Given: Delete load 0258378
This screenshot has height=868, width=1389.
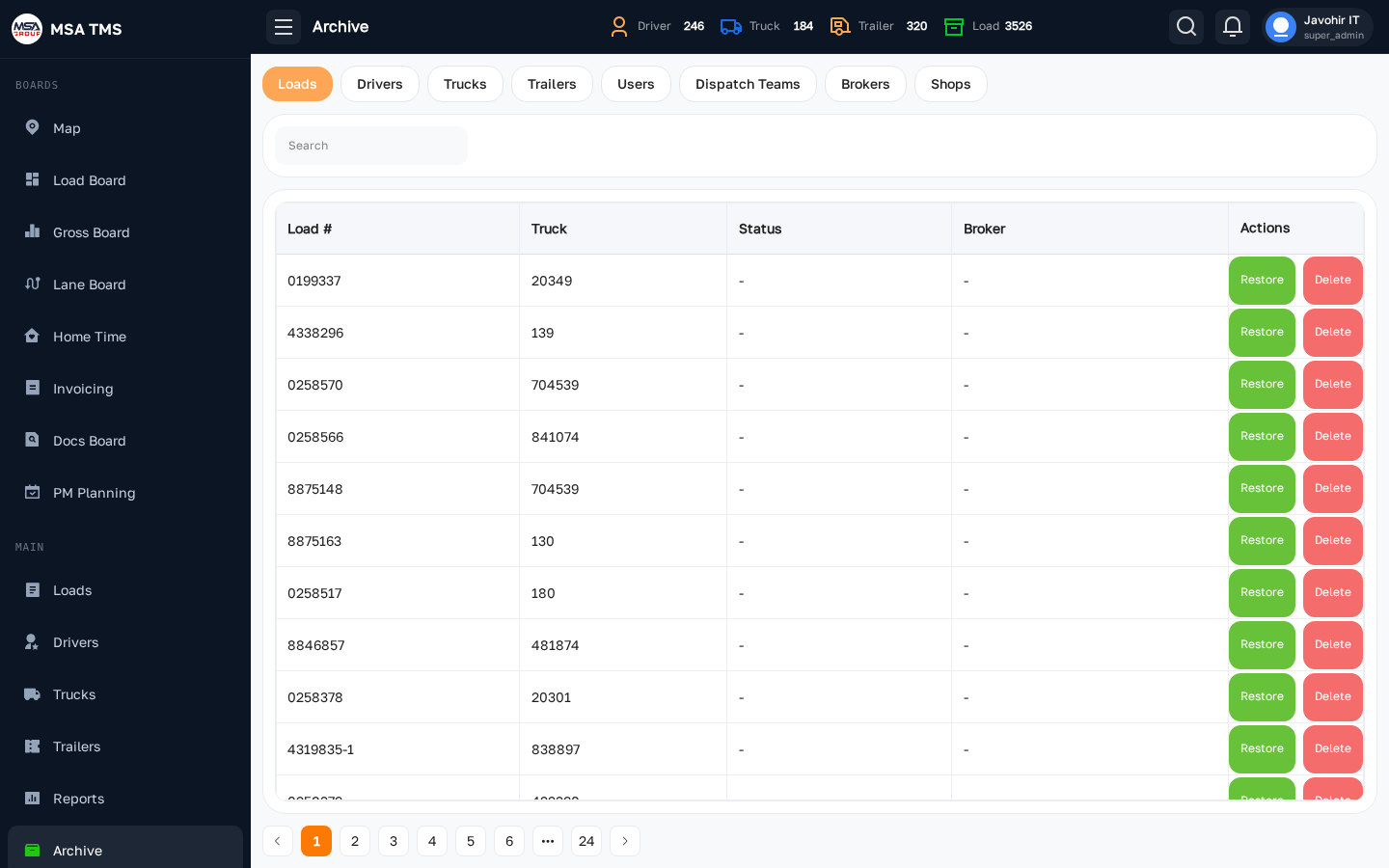Looking at the screenshot, I should 1333,696.
